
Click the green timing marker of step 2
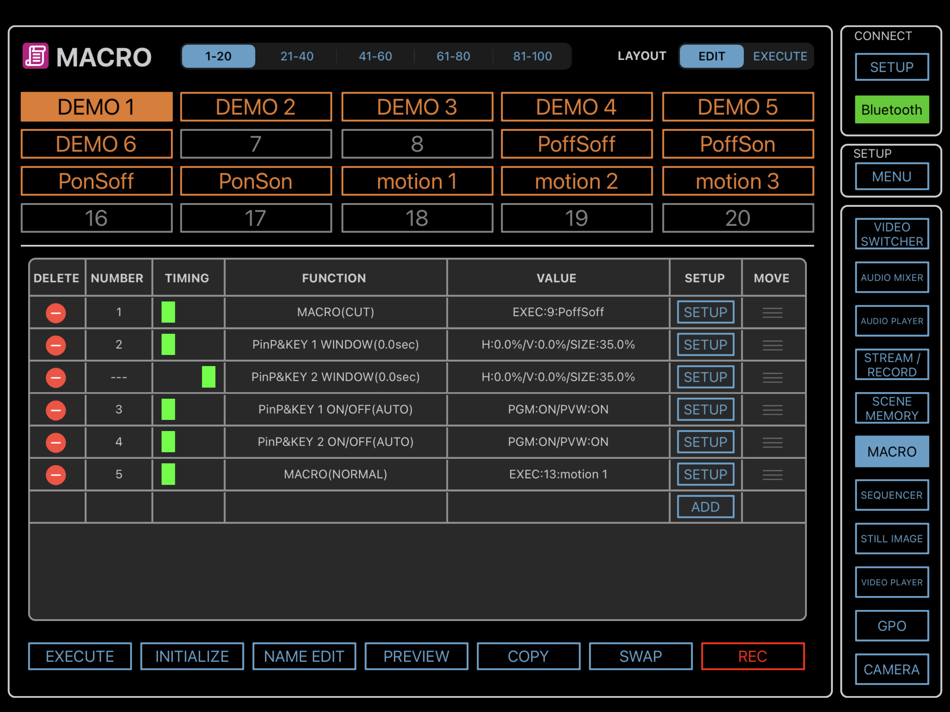click(168, 345)
